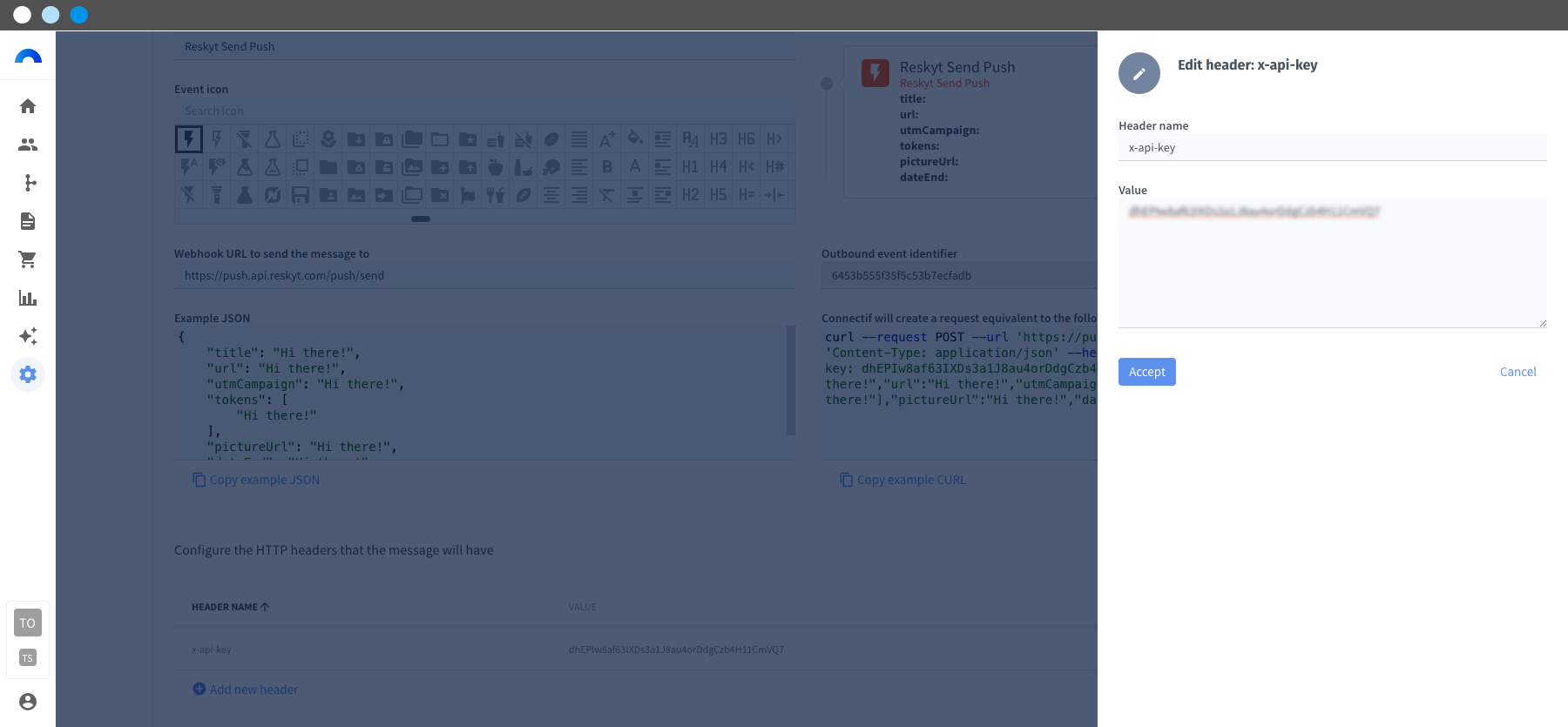This screenshot has height=727, width=1568.
Task: Select the TS store badge
Action: [28, 658]
